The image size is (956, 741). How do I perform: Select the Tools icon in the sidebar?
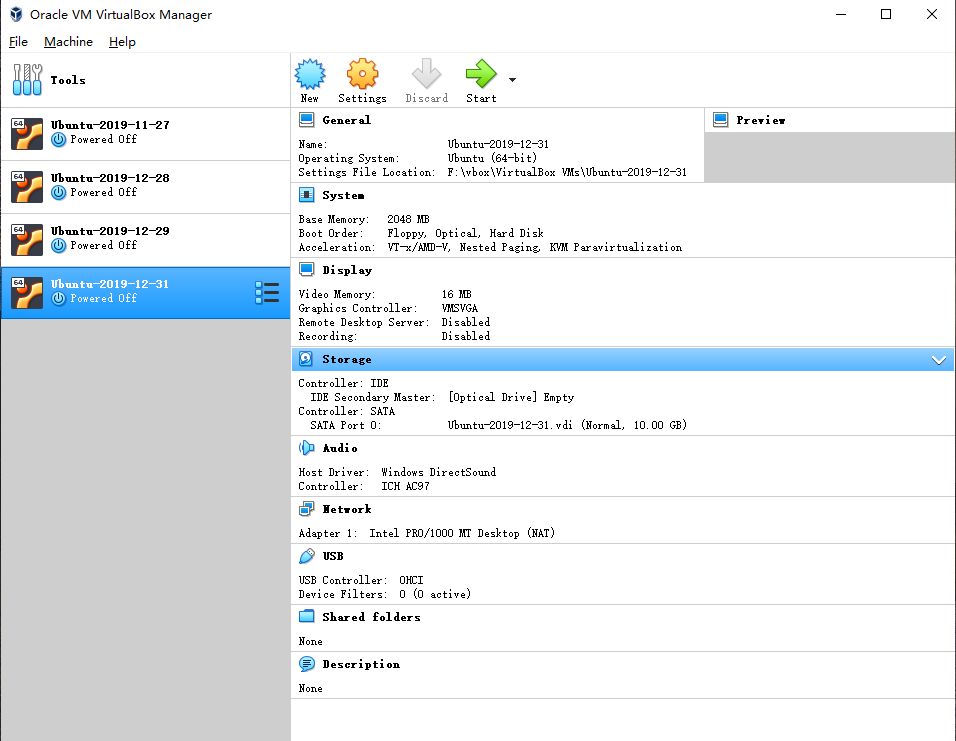[x=27, y=80]
